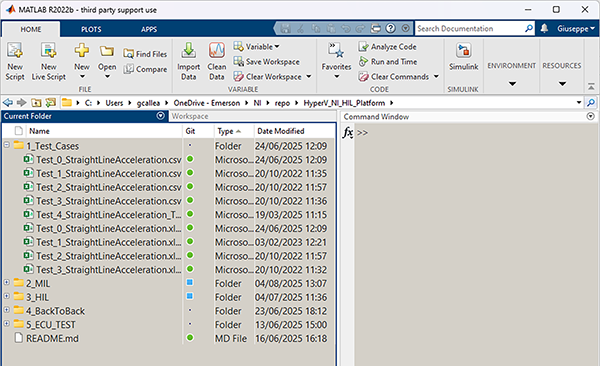The width and height of the screenshot is (600, 366).
Task: Click search in current folder icon
Action: [x=591, y=103]
